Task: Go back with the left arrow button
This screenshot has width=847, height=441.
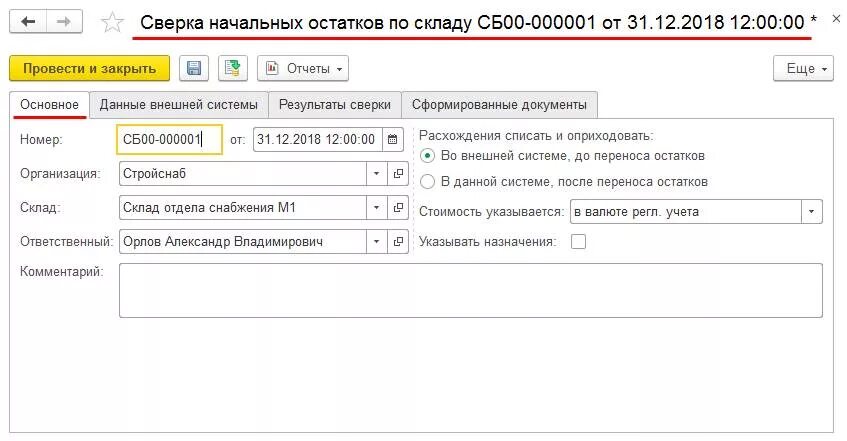Action: coord(28,22)
